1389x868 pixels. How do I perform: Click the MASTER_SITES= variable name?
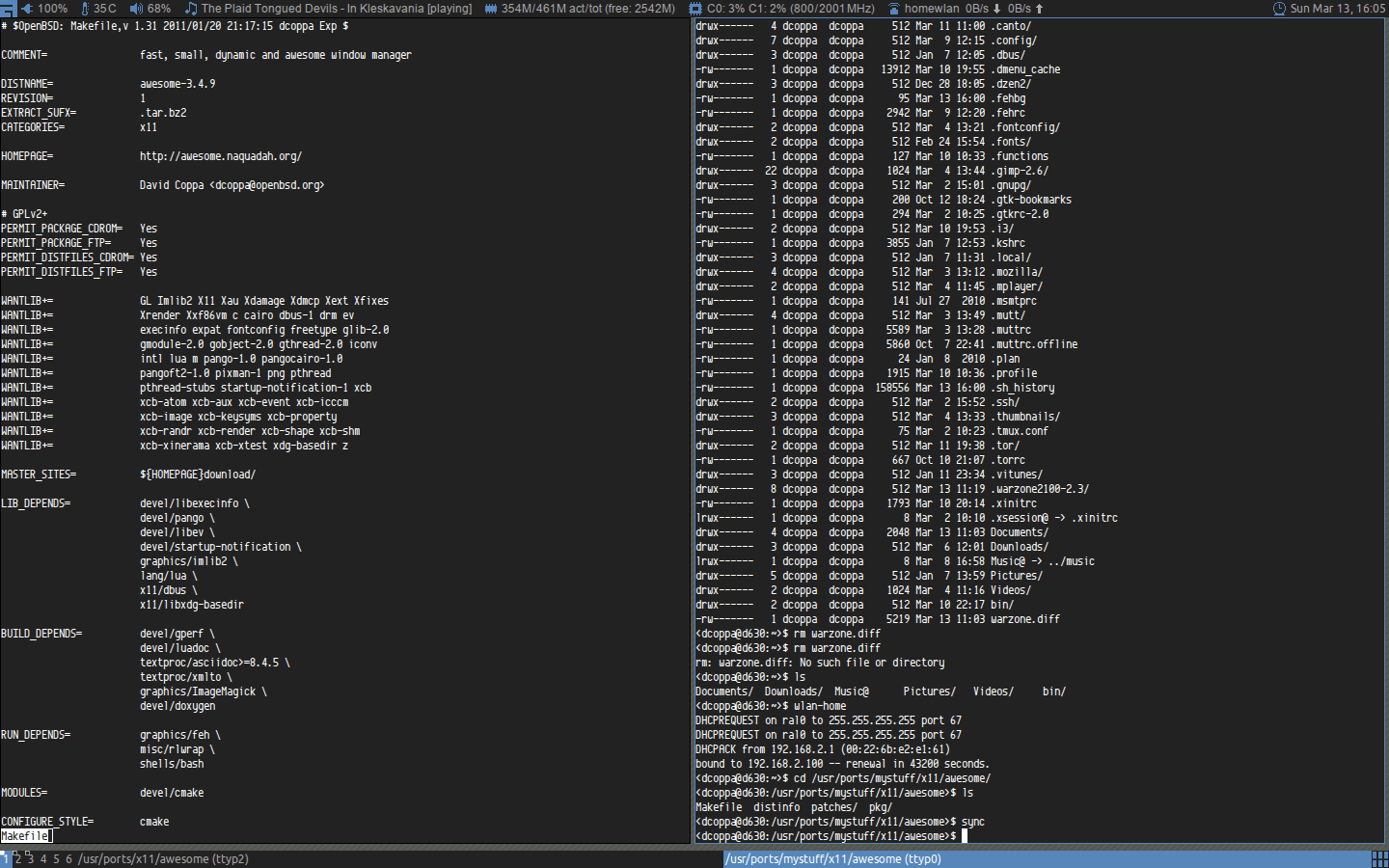coord(39,475)
